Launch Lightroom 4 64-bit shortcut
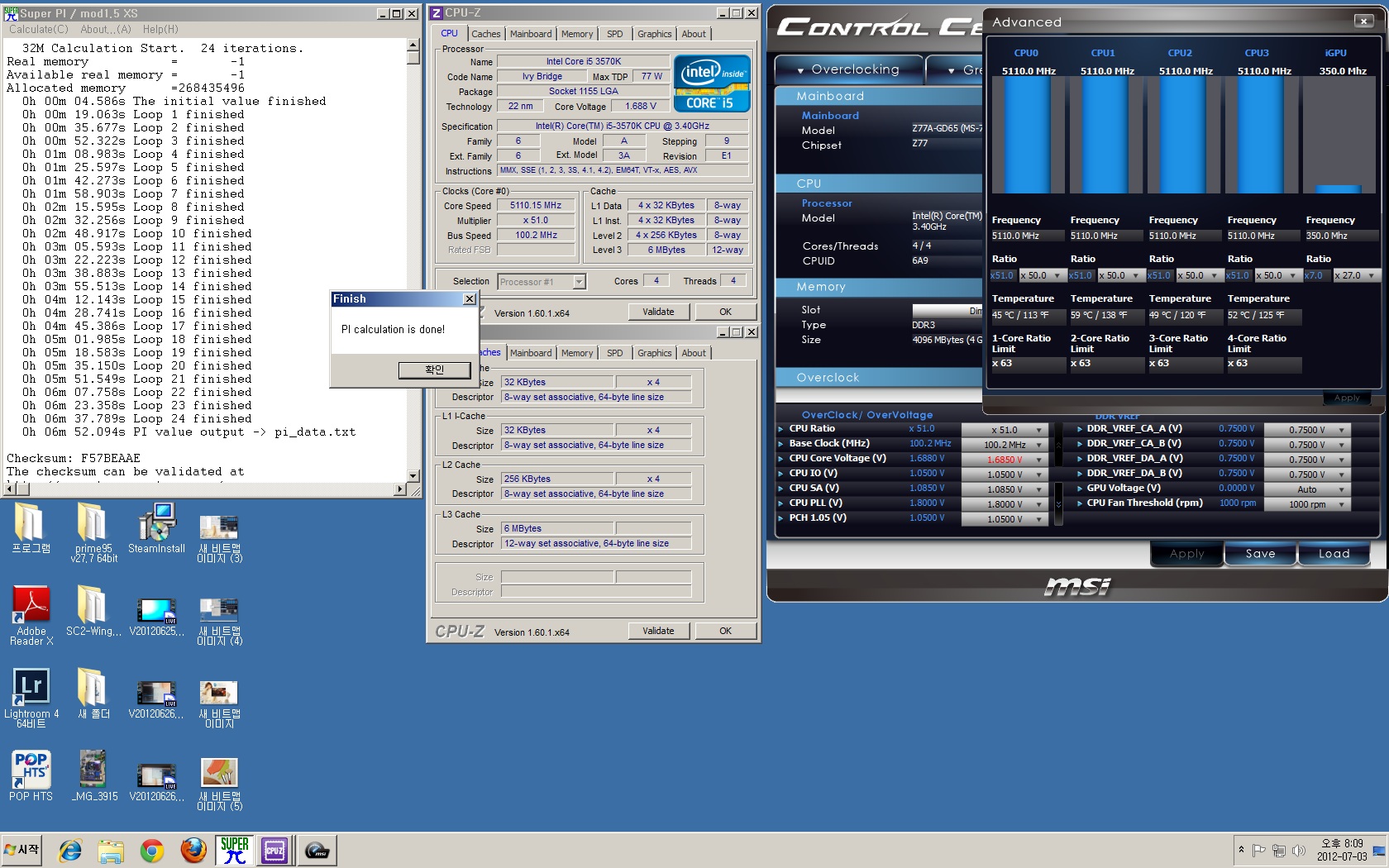The height and width of the screenshot is (868, 1389). 31,699
